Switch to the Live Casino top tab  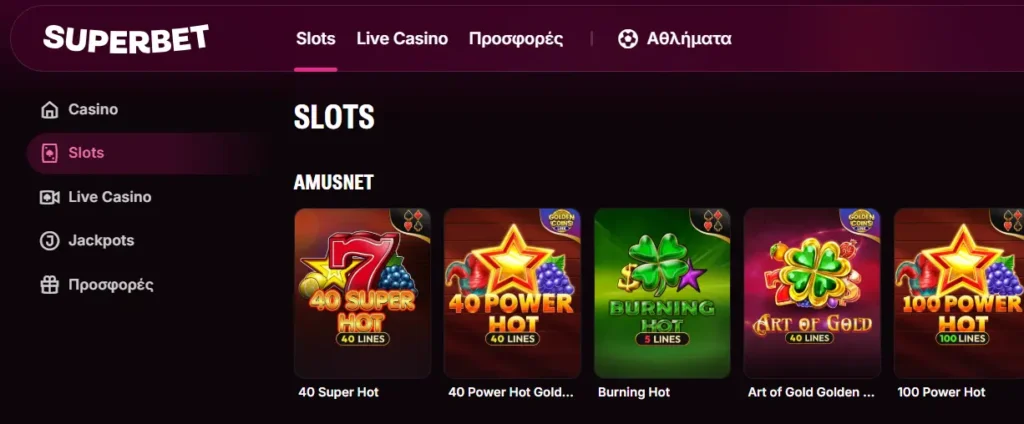[x=402, y=39]
